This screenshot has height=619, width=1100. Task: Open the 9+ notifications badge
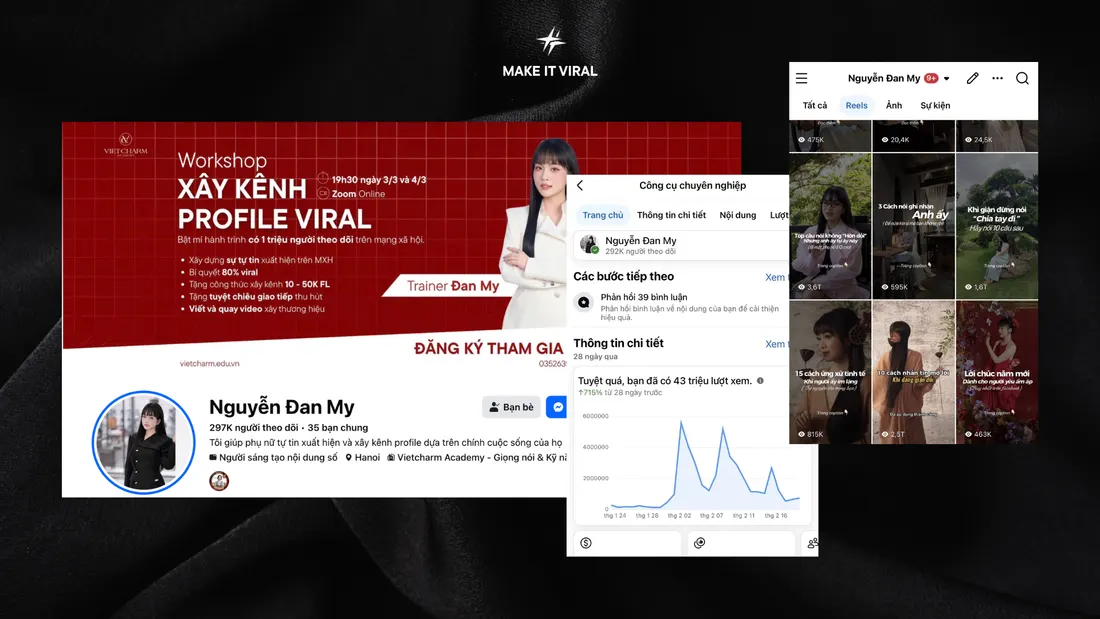pos(932,78)
